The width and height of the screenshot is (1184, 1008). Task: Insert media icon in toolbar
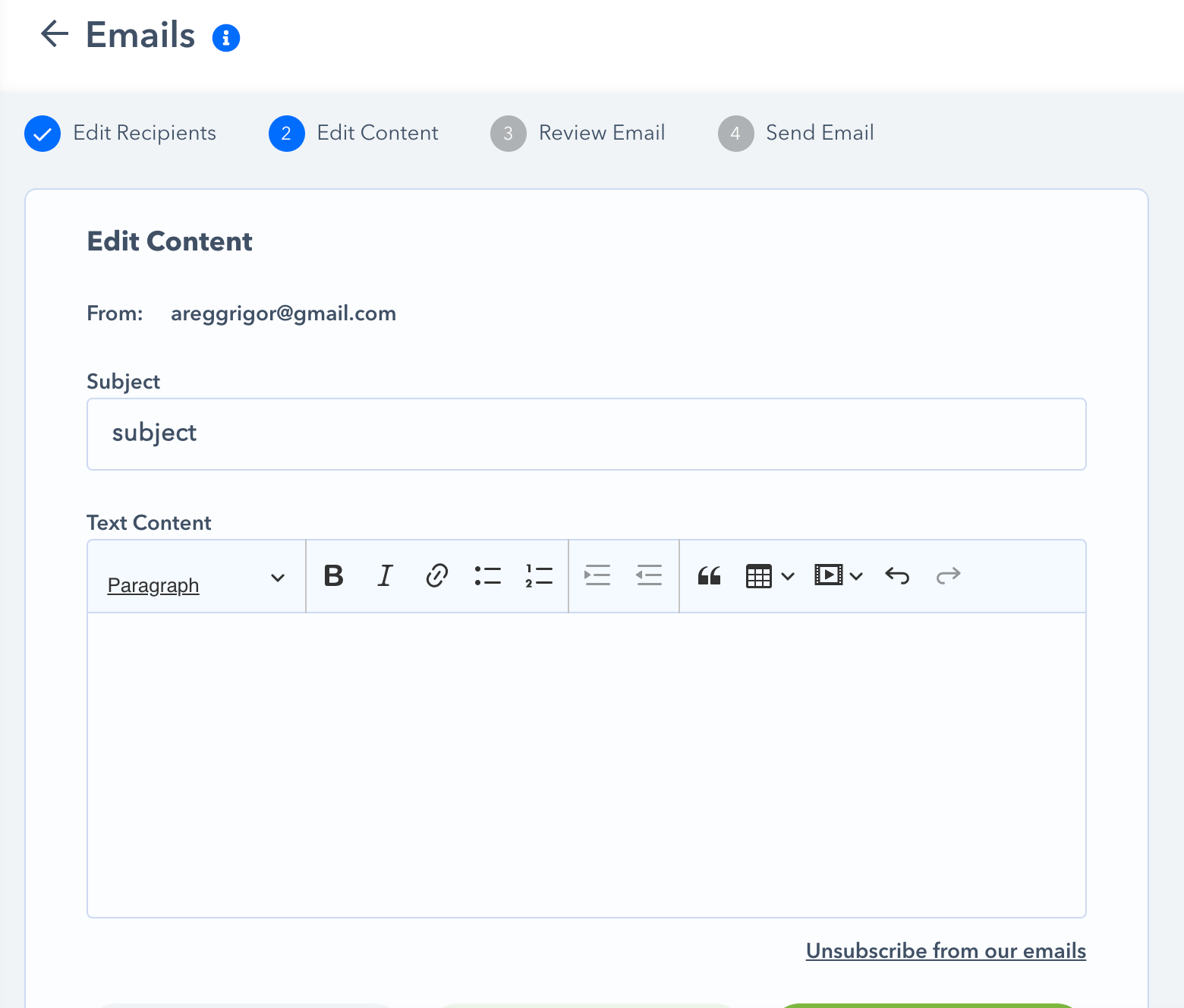pos(829,575)
